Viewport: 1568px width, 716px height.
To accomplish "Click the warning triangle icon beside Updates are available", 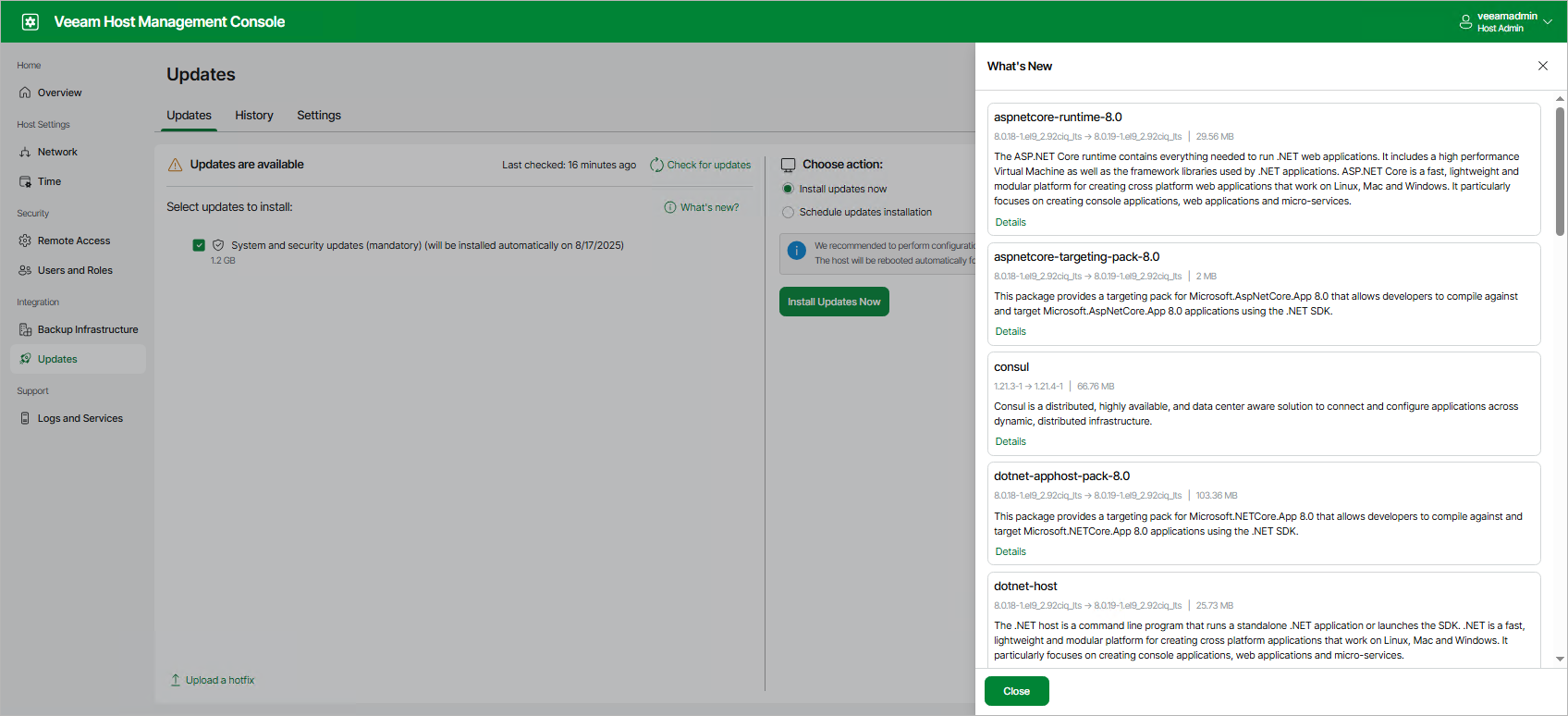I will click(x=175, y=165).
